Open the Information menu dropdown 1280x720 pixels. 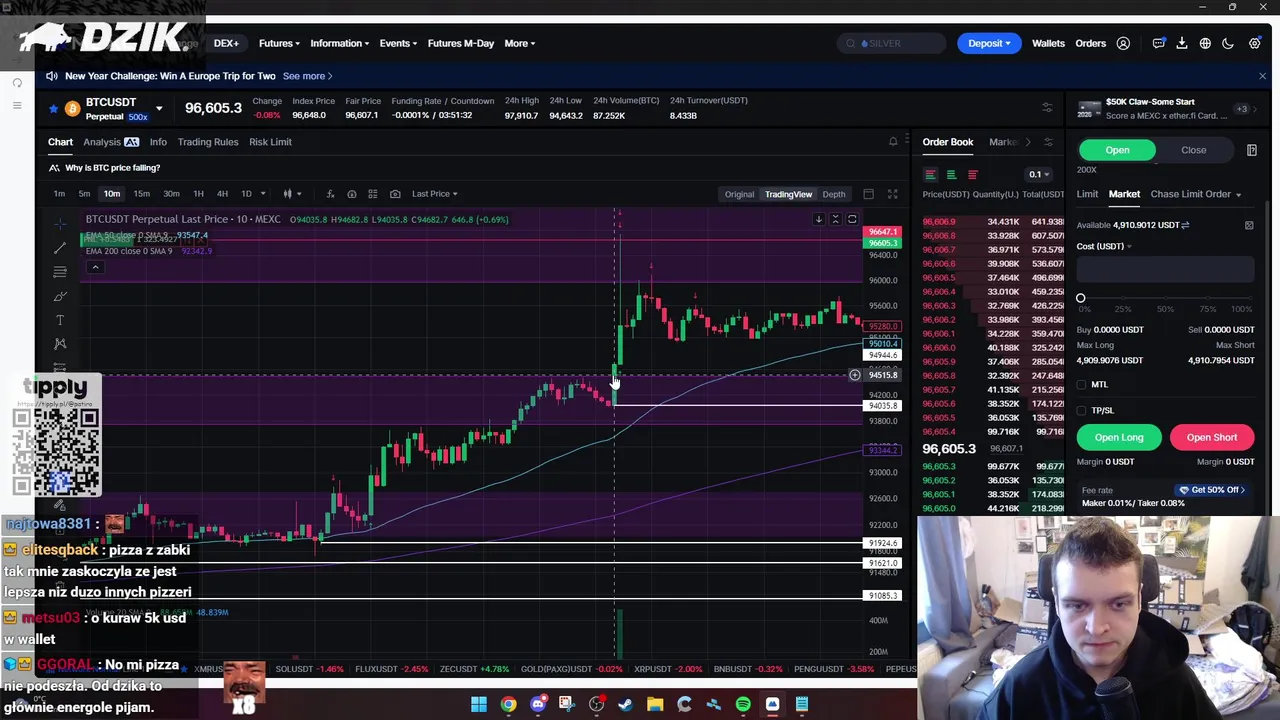pos(339,43)
